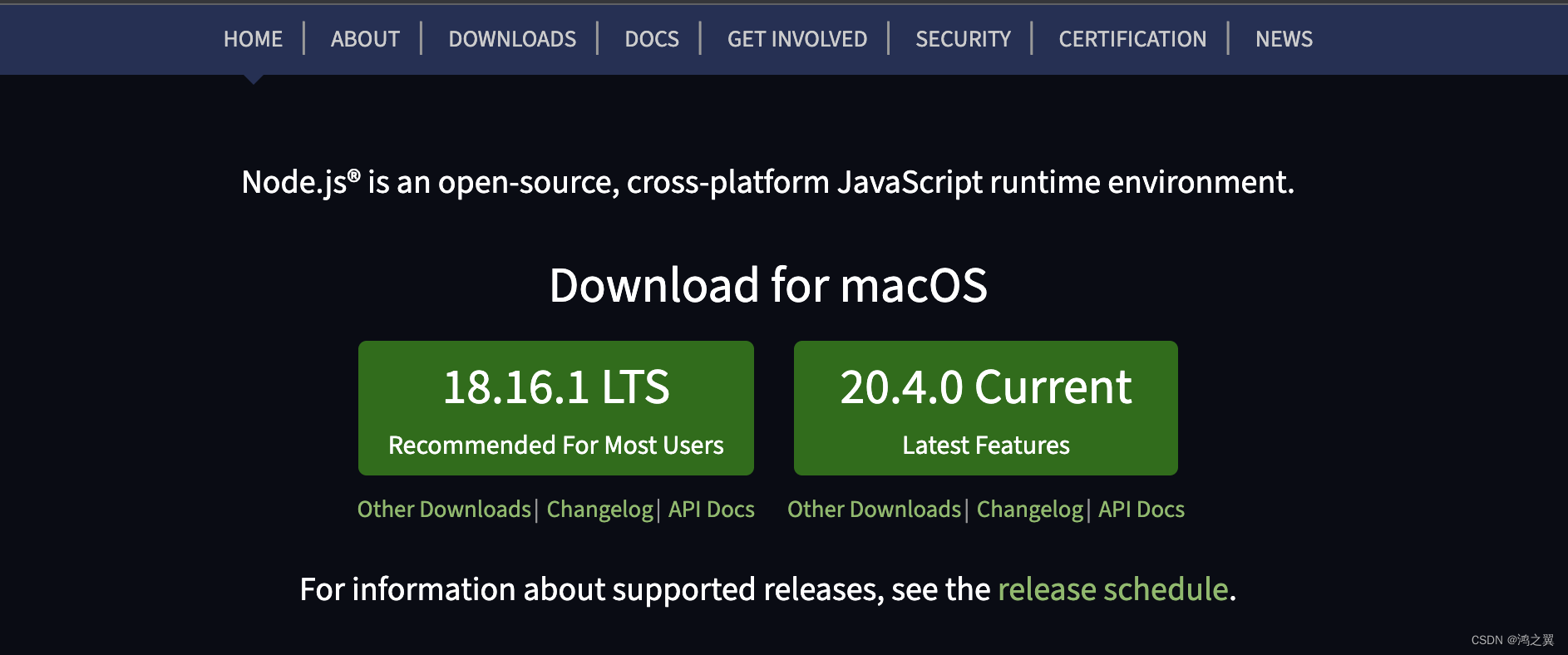Open API Docs for 20.4.0 Current
This screenshot has height=655, width=1568.
(1141, 509)
